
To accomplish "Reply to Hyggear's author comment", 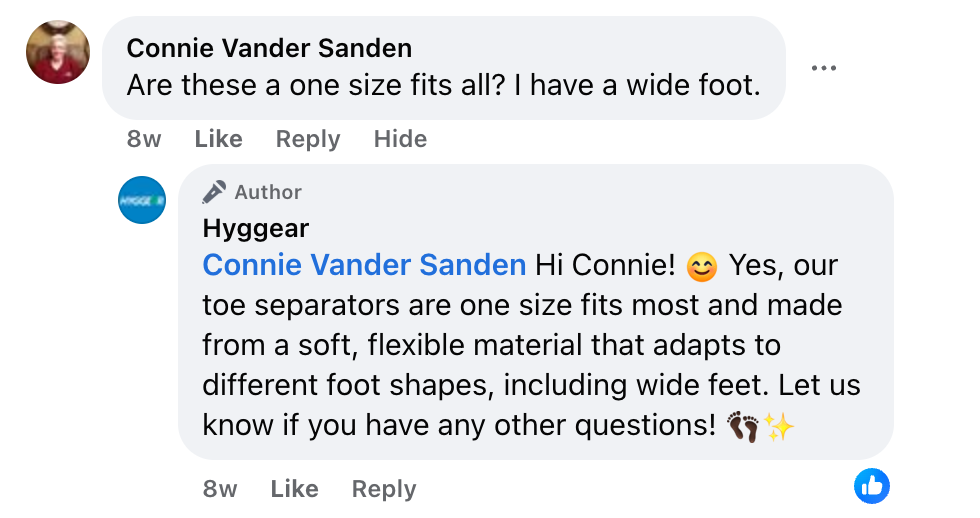I will [384, 489].
